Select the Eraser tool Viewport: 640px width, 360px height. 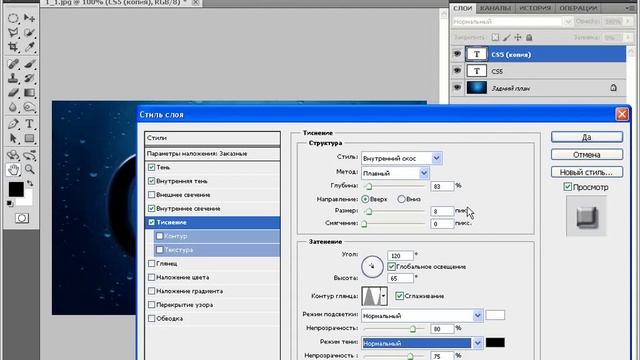(x=13, y=93)
